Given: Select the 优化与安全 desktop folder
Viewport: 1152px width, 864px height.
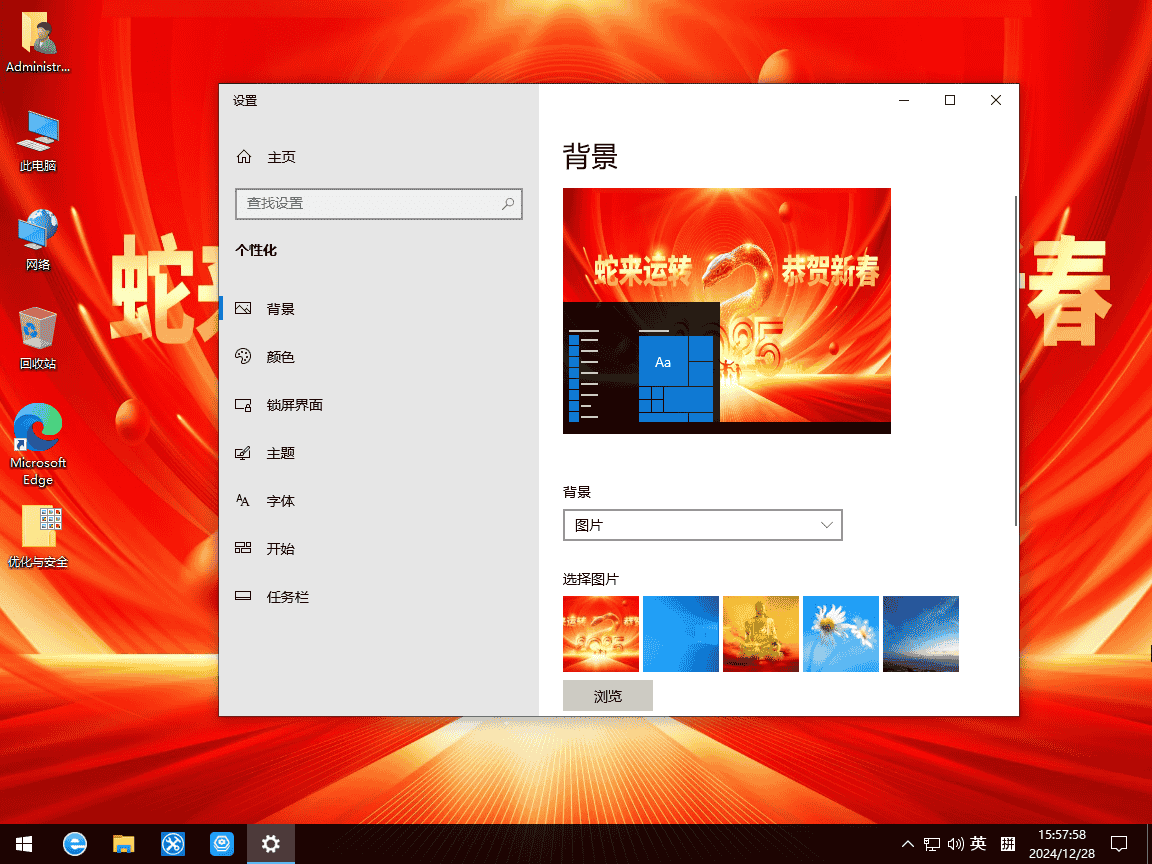Looking at the screenshot, I should pyautogui.click(x=37, y=537).
